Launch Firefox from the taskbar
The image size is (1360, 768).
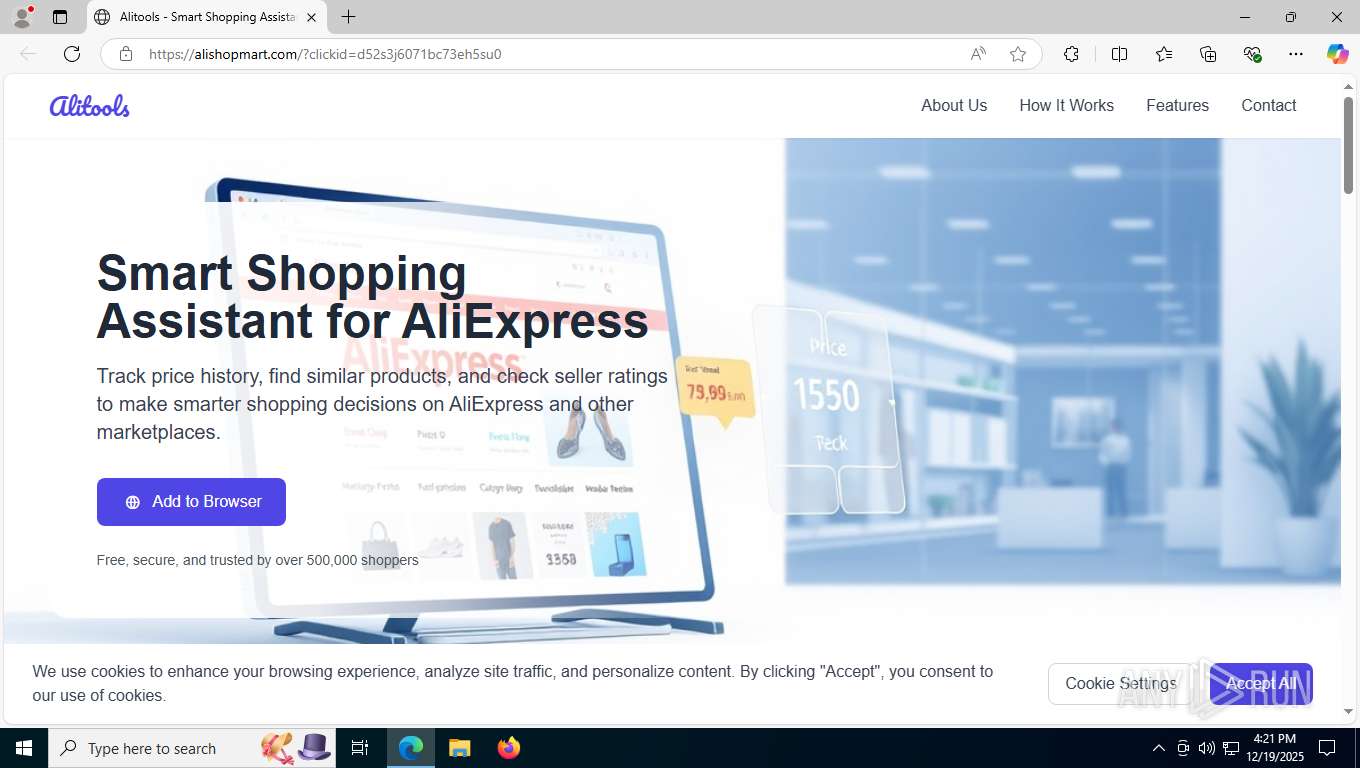pos(509,748)
